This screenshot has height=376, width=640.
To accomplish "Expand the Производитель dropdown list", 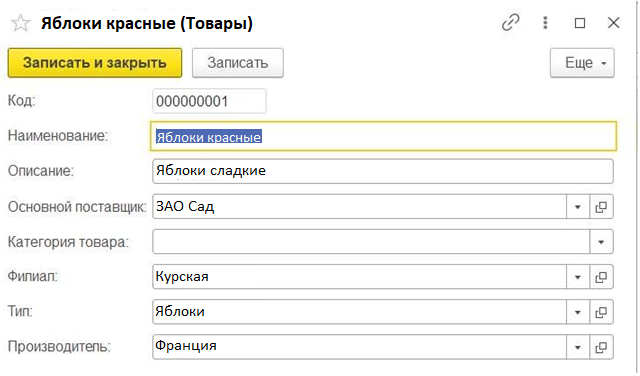I will coord(578,347).
